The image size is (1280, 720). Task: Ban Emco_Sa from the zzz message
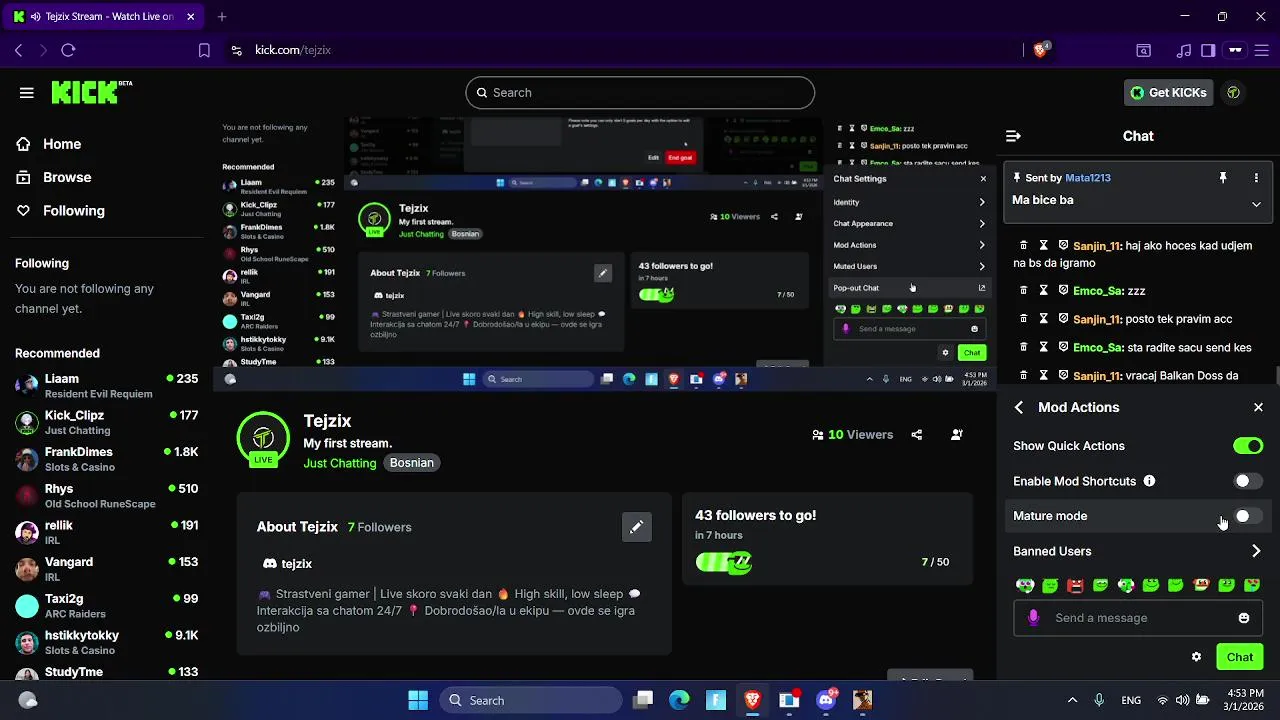tap(1063, 291)
